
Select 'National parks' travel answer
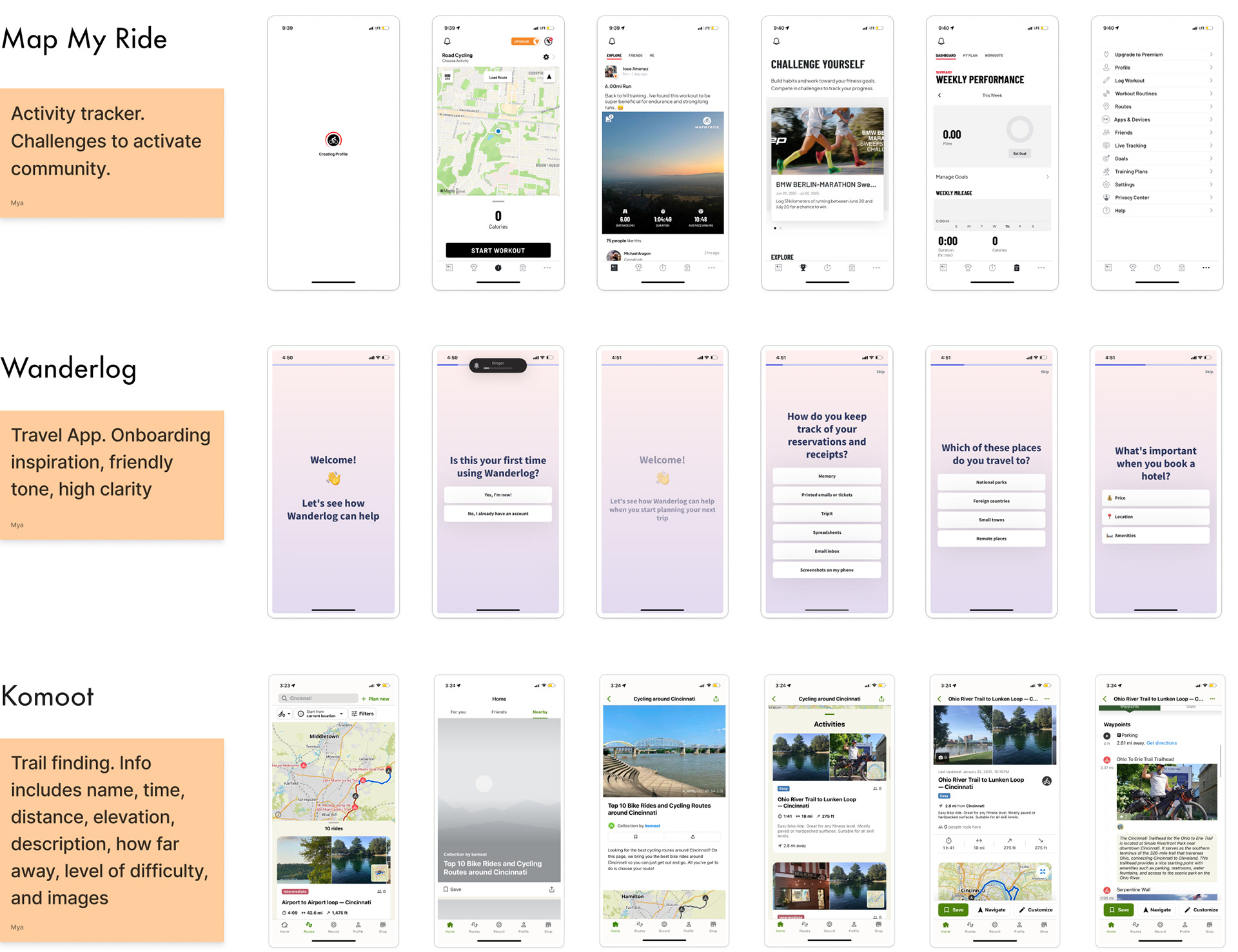pyautogui.click(x=991, y=482)
